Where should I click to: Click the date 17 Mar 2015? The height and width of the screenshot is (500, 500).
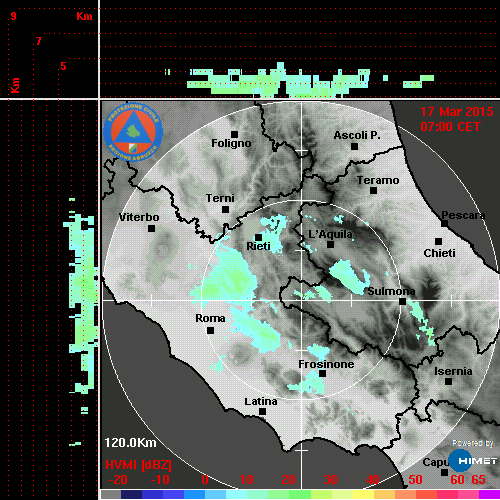click(457, 112)
